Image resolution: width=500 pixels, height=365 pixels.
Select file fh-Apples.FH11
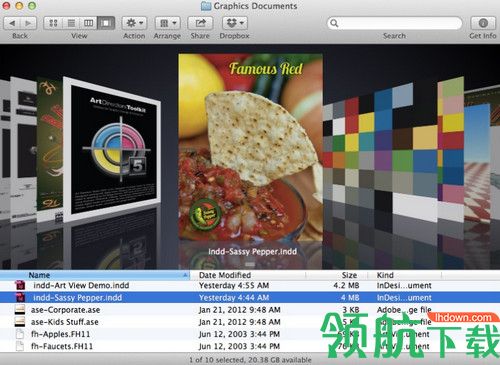(250, 334)
